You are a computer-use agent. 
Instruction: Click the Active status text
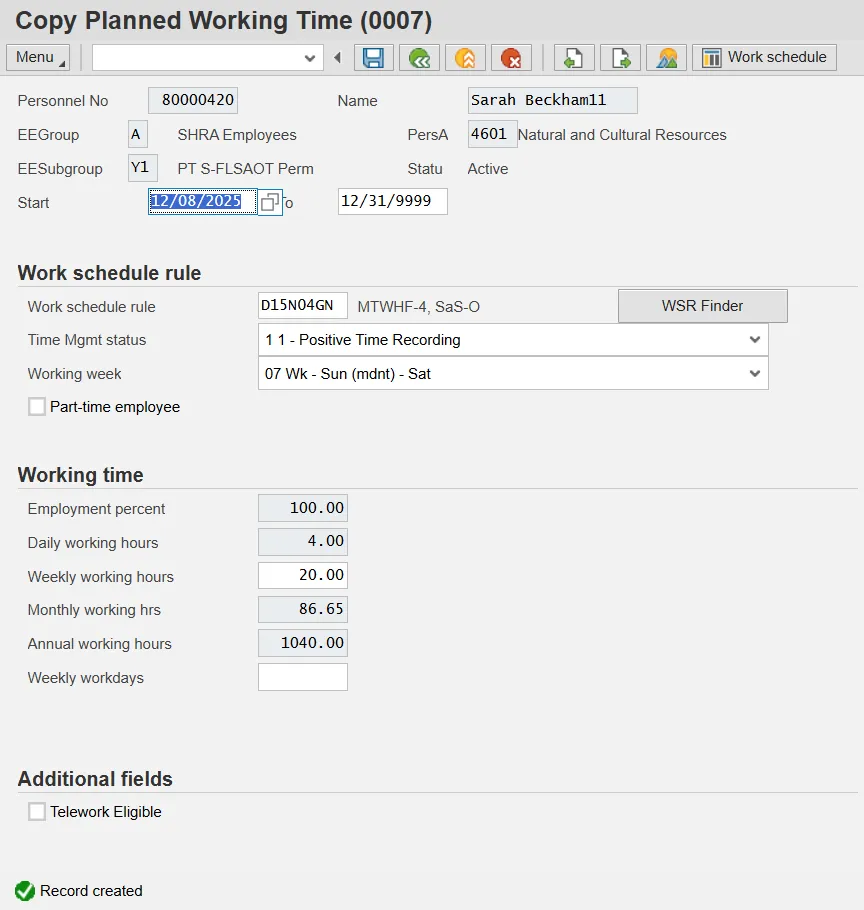pyautogui.click(x=488, y=169)
